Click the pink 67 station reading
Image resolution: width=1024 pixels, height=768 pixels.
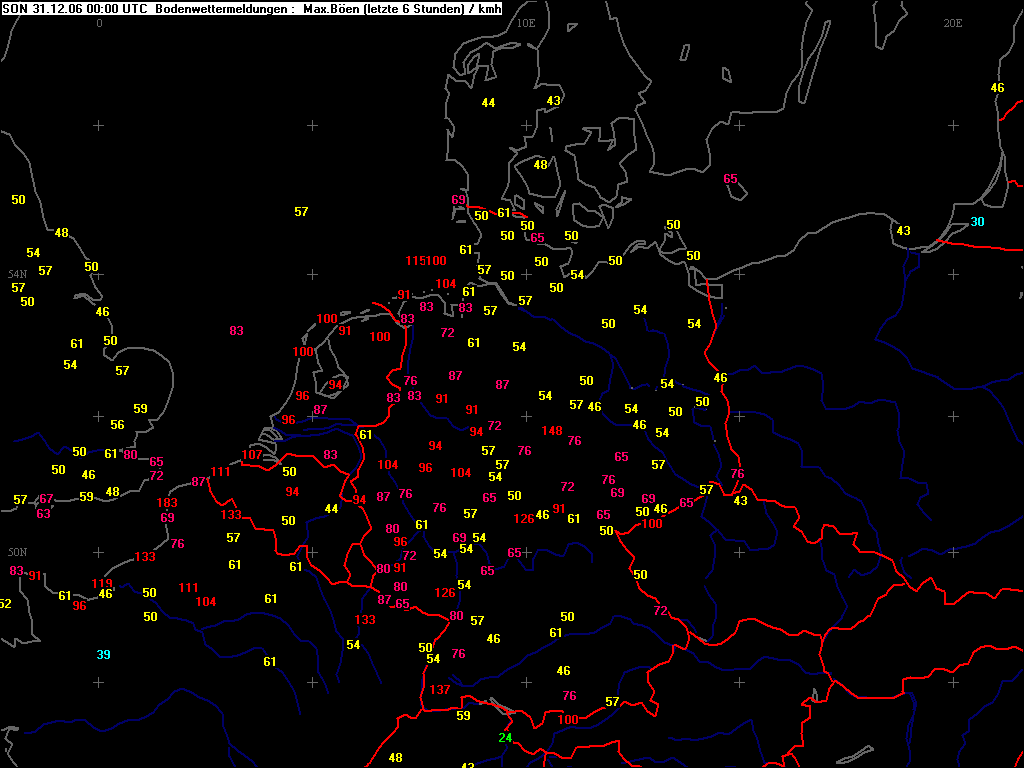pyautogui.click(x=46, y=499)
